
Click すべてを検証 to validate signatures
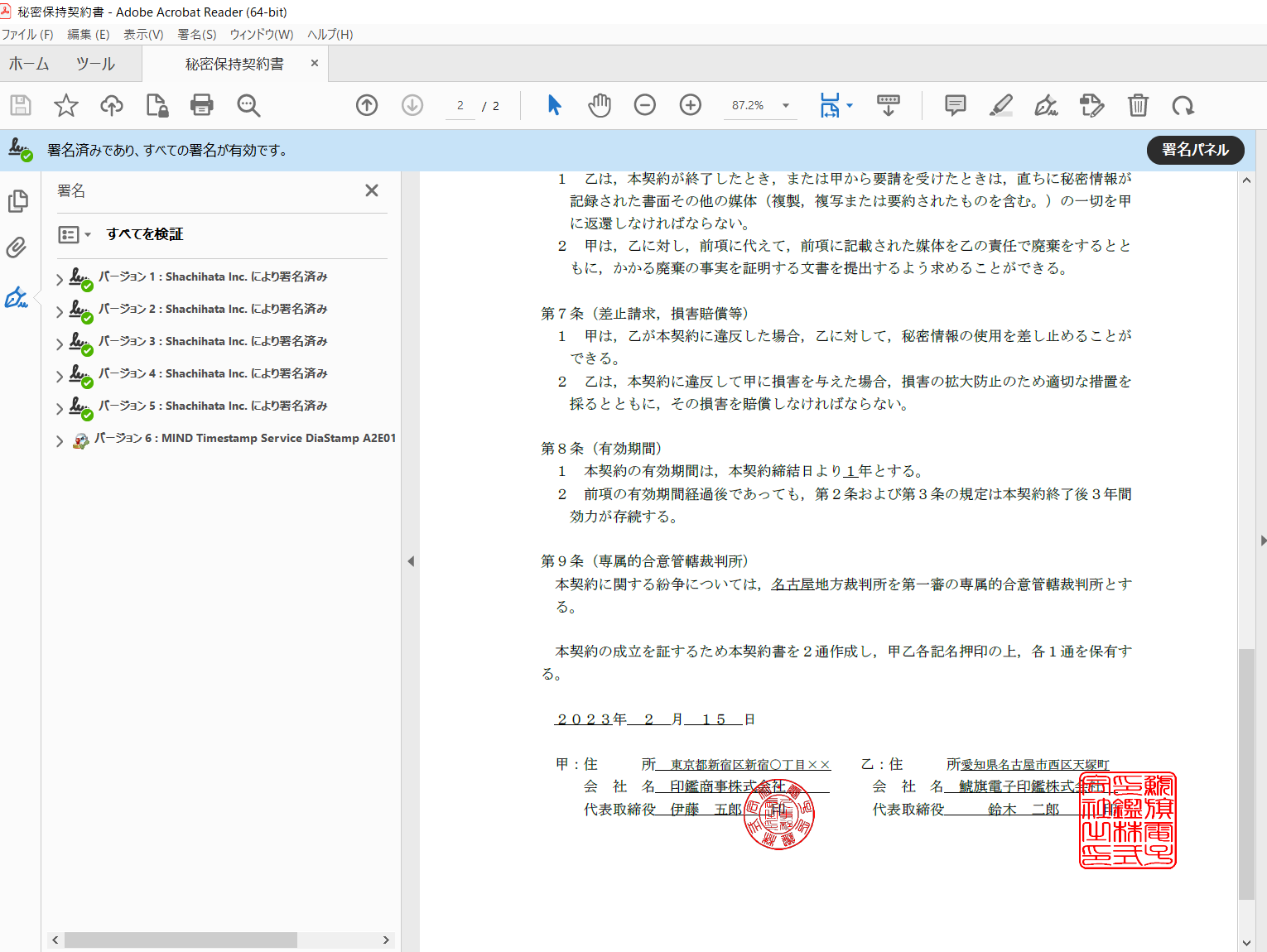145,234
